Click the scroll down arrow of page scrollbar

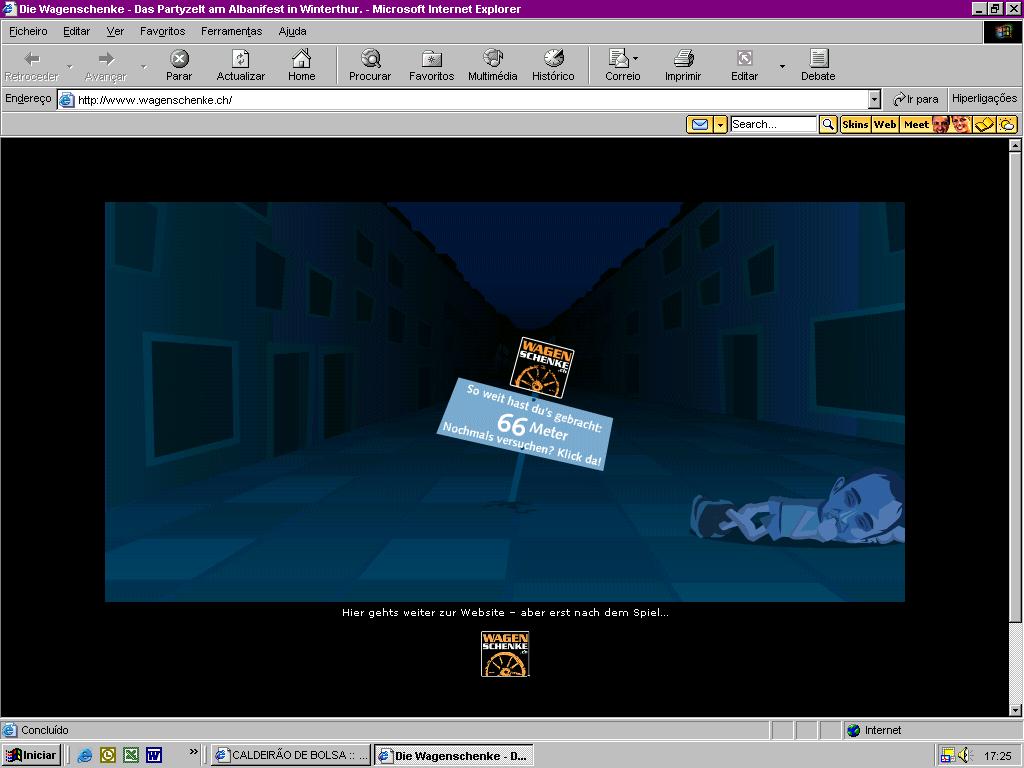(1015, 710)
